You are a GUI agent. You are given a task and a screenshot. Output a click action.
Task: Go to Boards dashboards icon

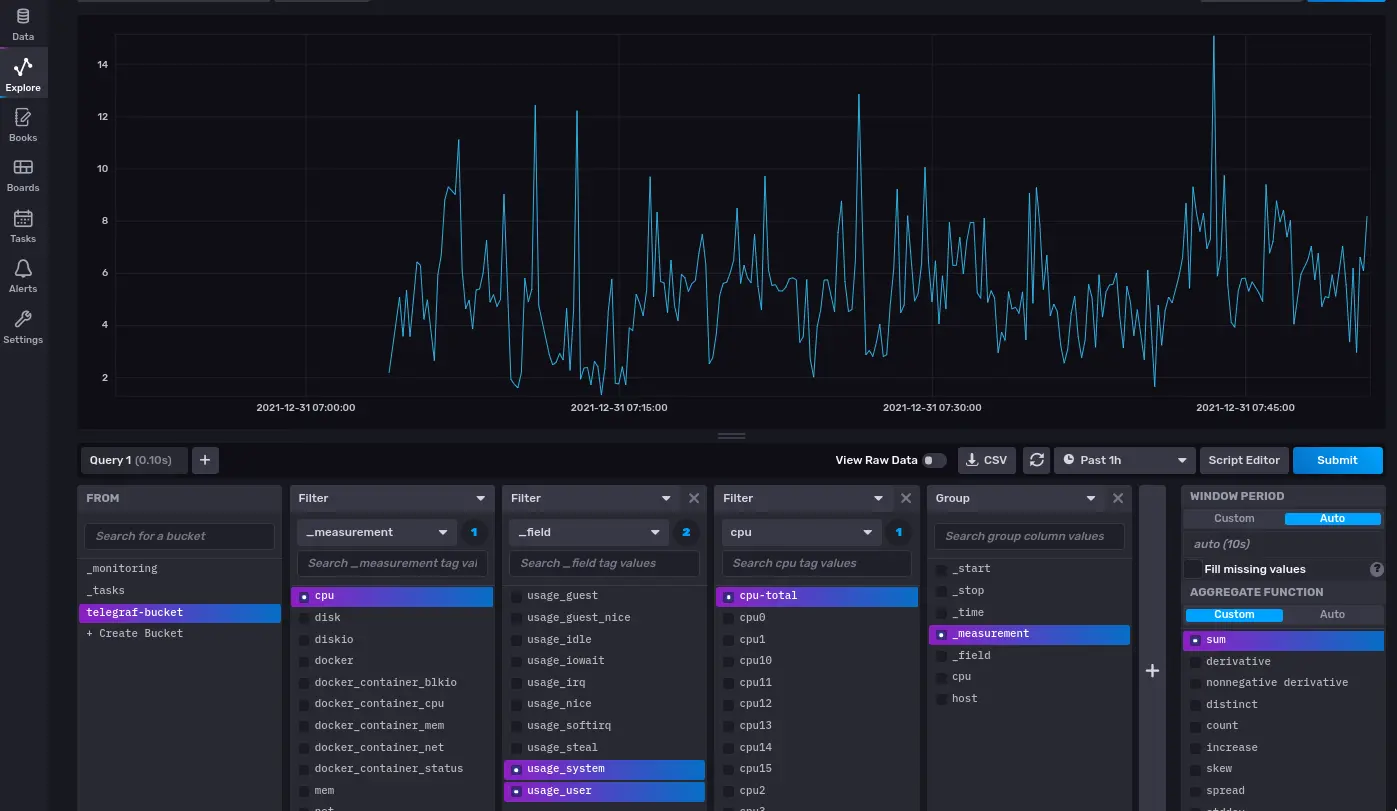tap(23, 175)
